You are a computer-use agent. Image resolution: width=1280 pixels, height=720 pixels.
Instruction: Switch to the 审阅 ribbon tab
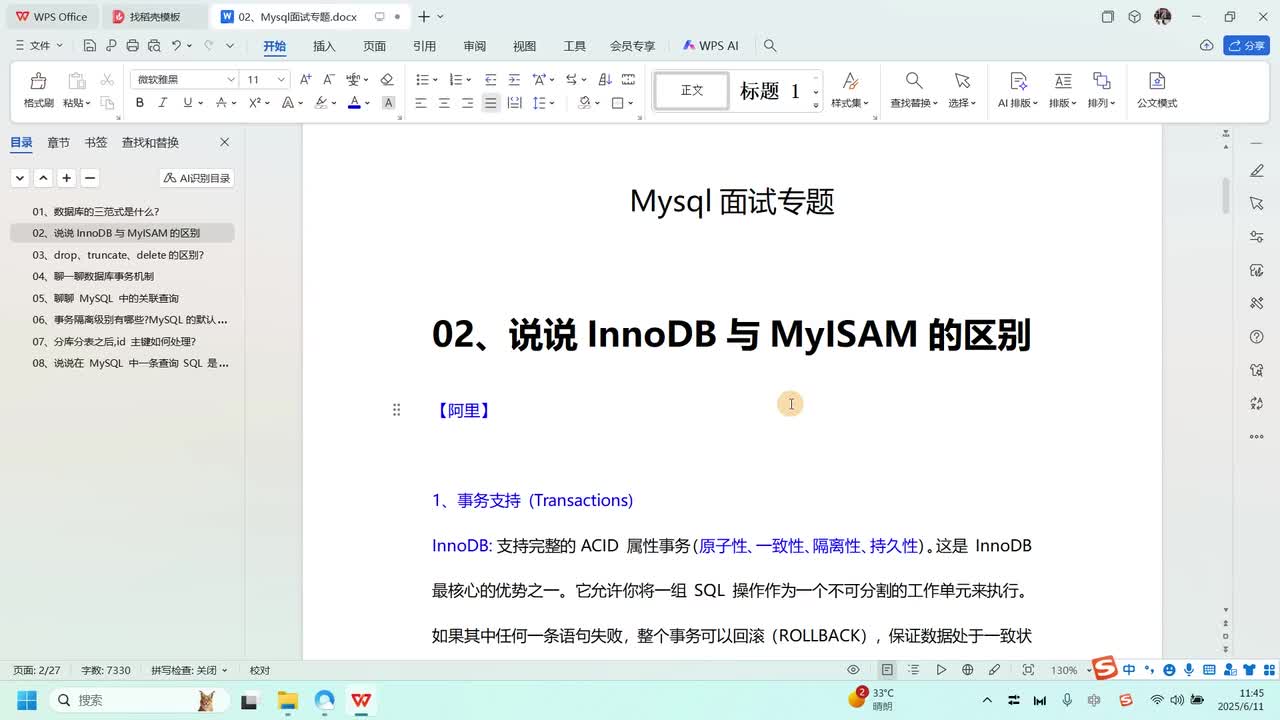click(x=474, y=46)
